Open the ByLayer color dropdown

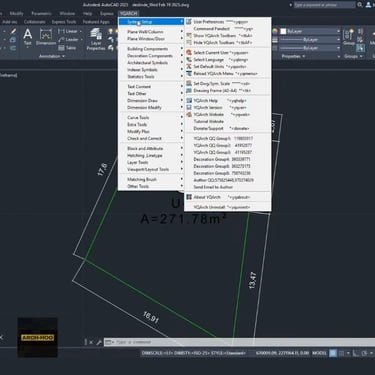(x=309, y=31)
